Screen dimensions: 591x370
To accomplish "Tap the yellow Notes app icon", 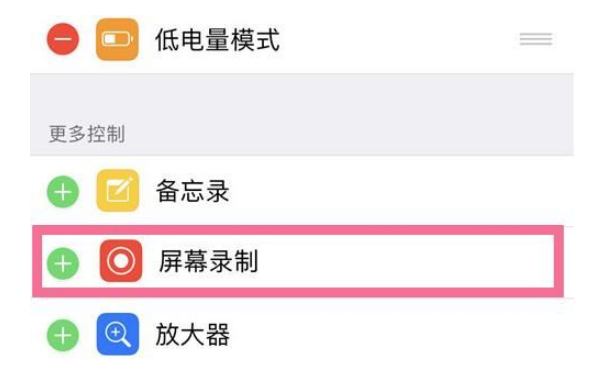I will click(x=118, y=190).
